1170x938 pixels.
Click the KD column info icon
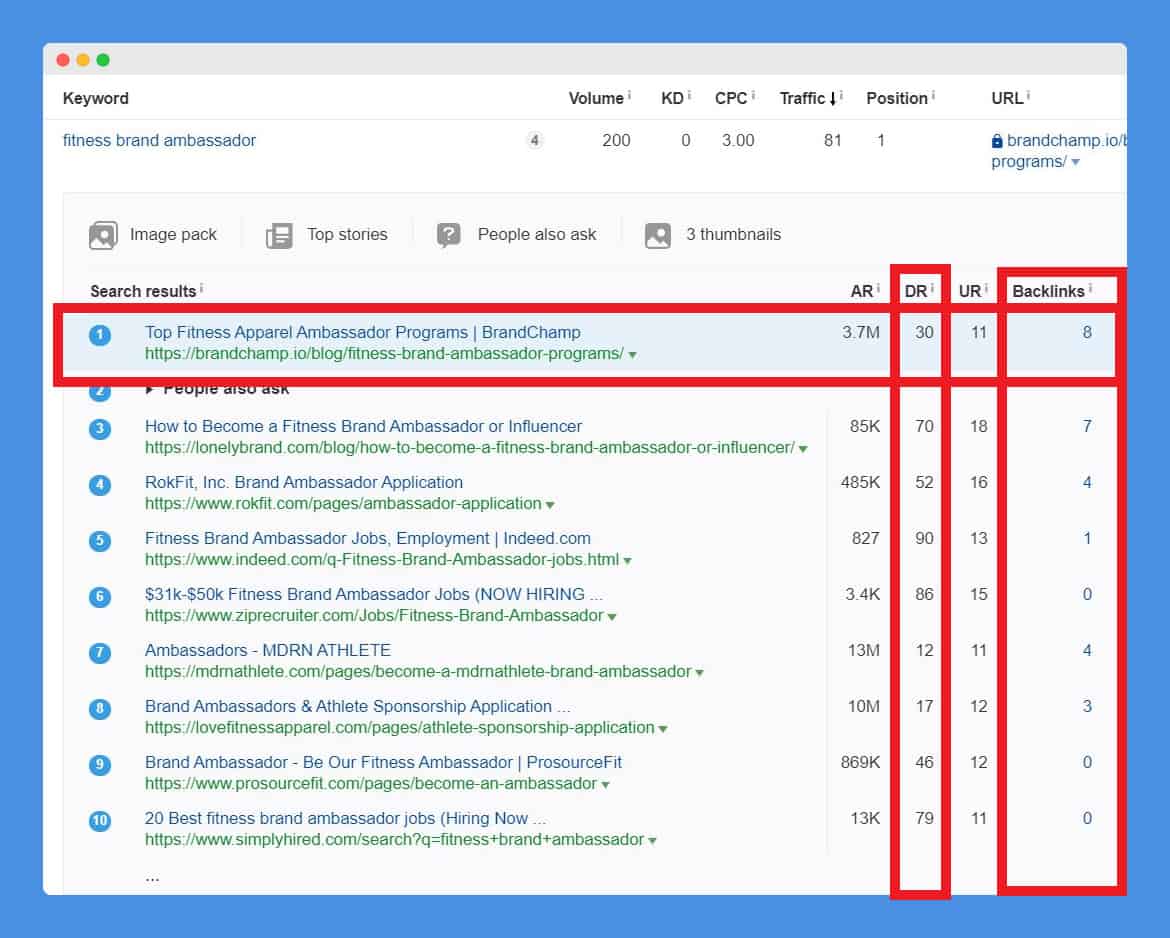pos(689,95)
